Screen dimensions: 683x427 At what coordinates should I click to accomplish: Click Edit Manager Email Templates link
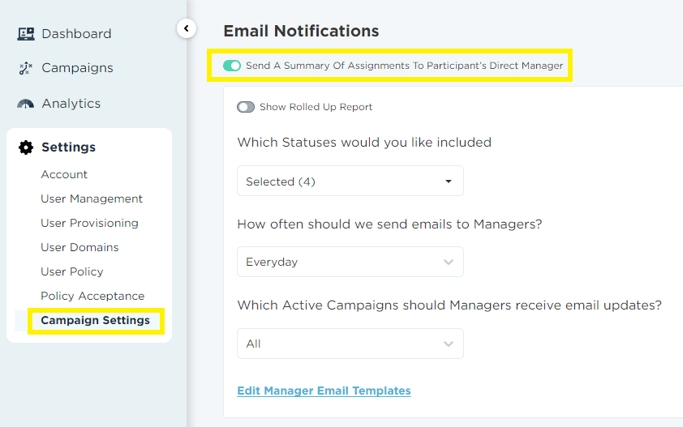click(324, 390)
